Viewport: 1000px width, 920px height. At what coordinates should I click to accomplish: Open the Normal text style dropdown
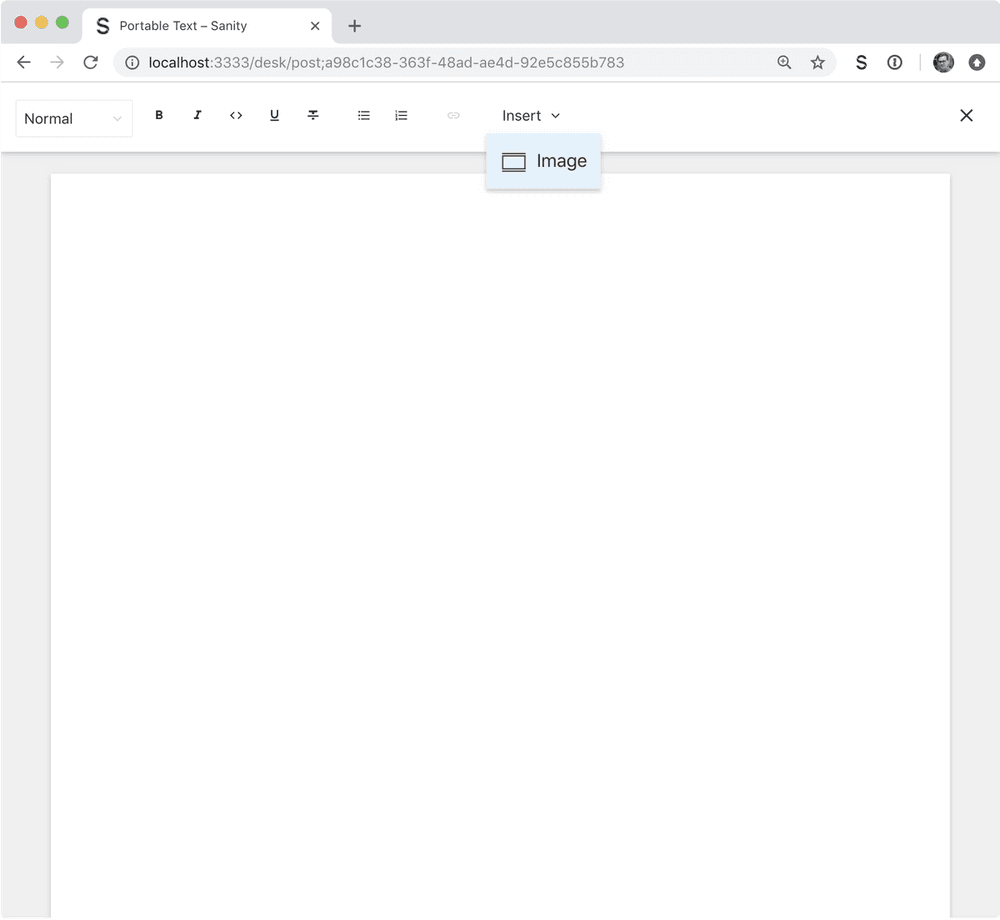(x=74, y=119)
